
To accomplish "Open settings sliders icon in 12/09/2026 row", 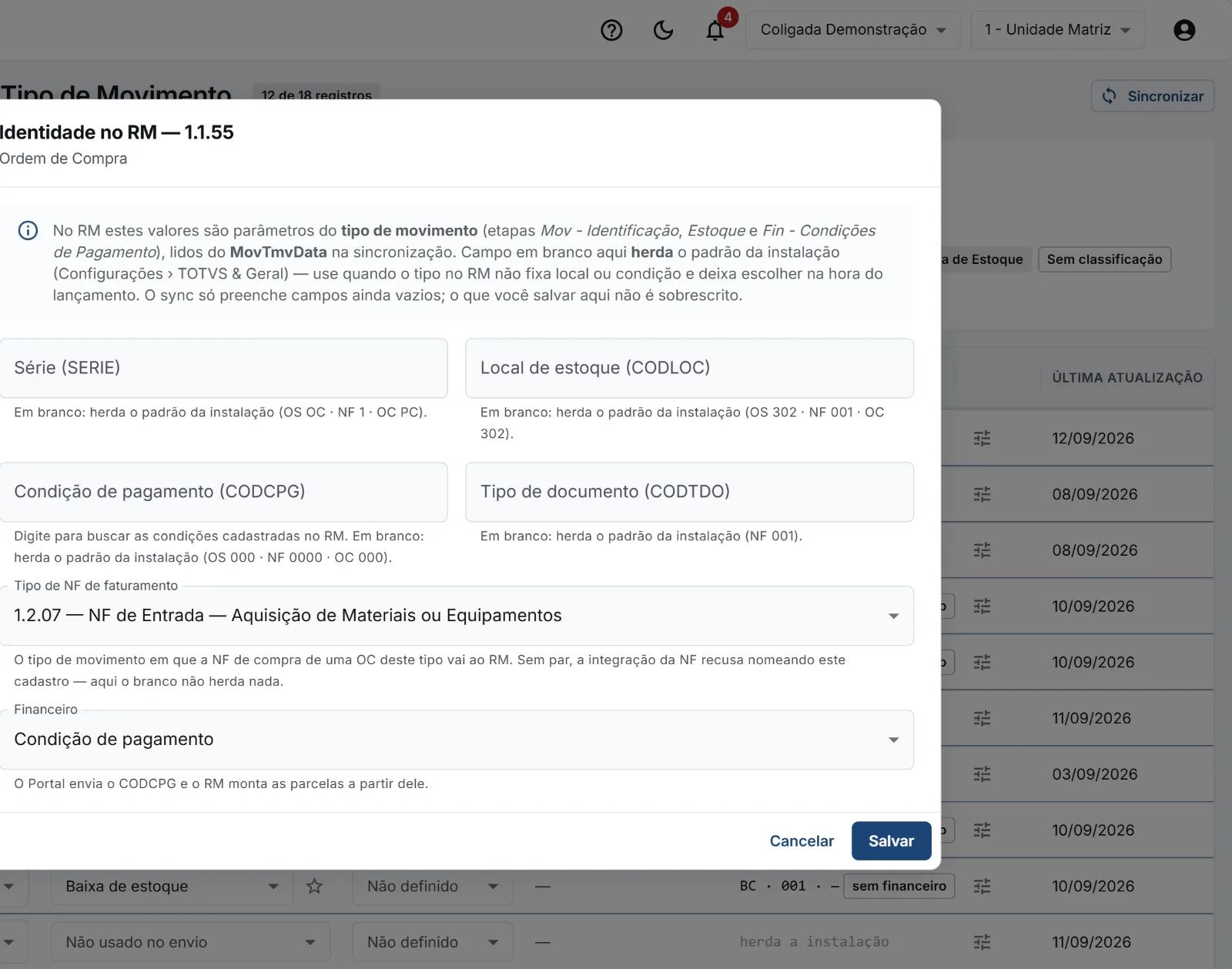I will pos(982,438).
